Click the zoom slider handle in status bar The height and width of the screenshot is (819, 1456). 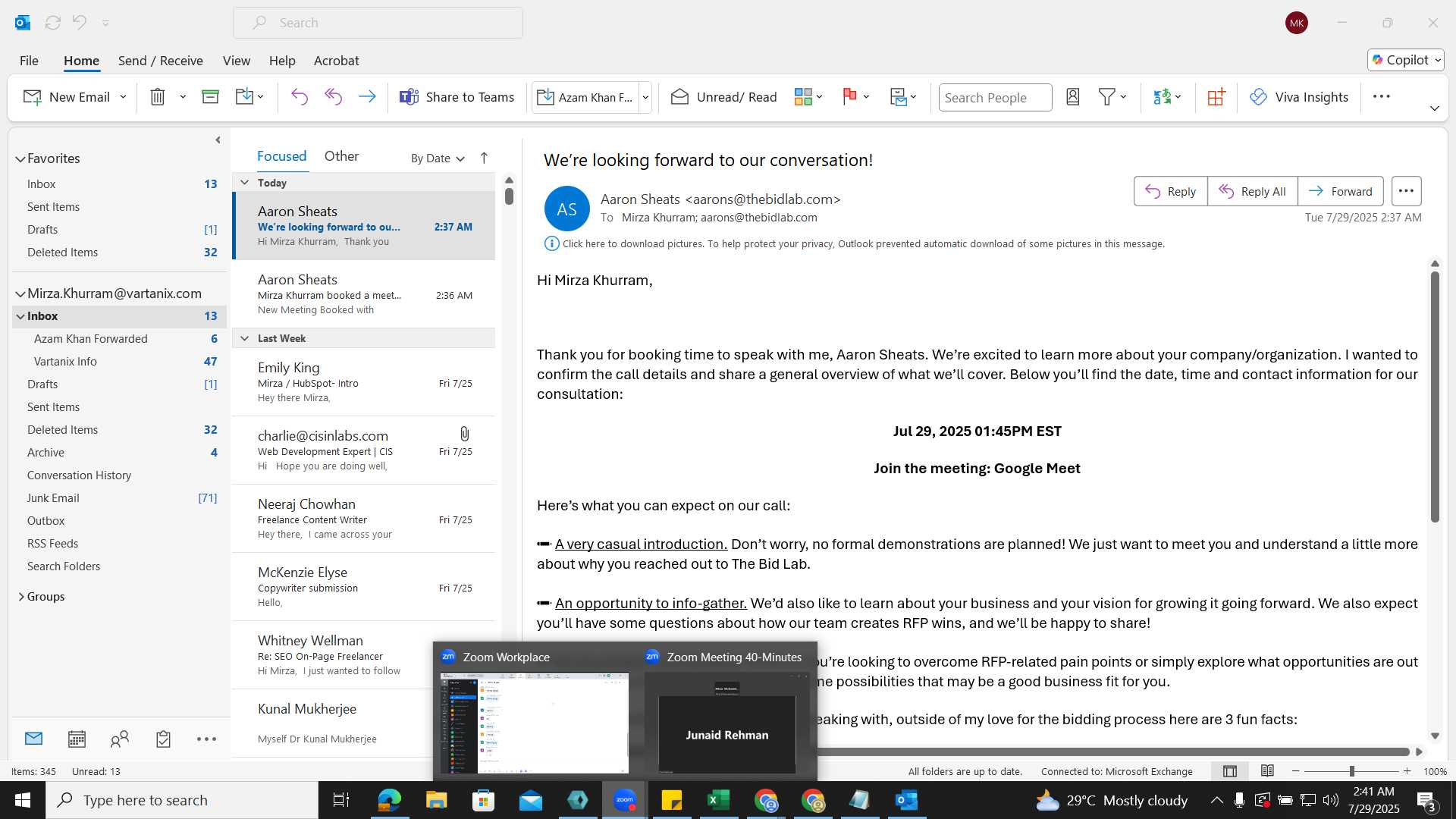tap(1351, 771)
